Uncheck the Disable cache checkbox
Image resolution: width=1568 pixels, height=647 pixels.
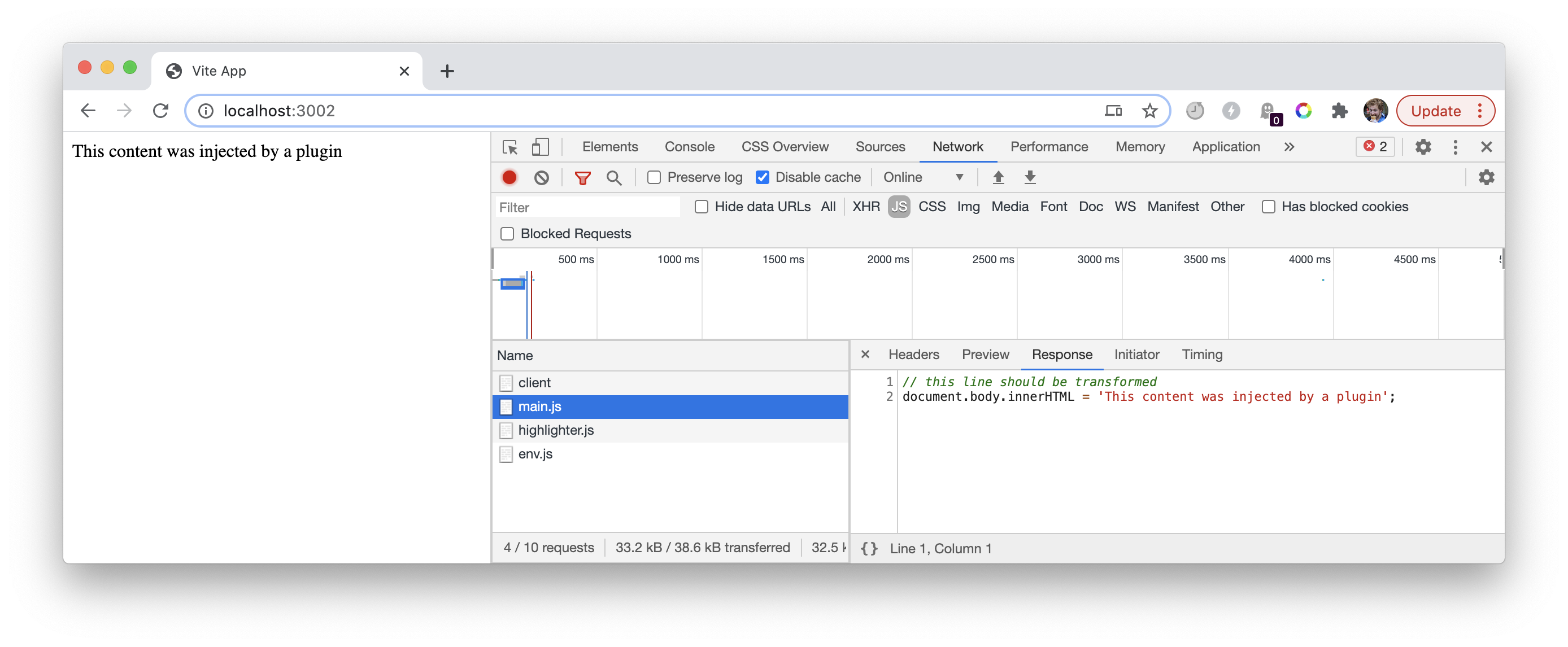(762, 177)
